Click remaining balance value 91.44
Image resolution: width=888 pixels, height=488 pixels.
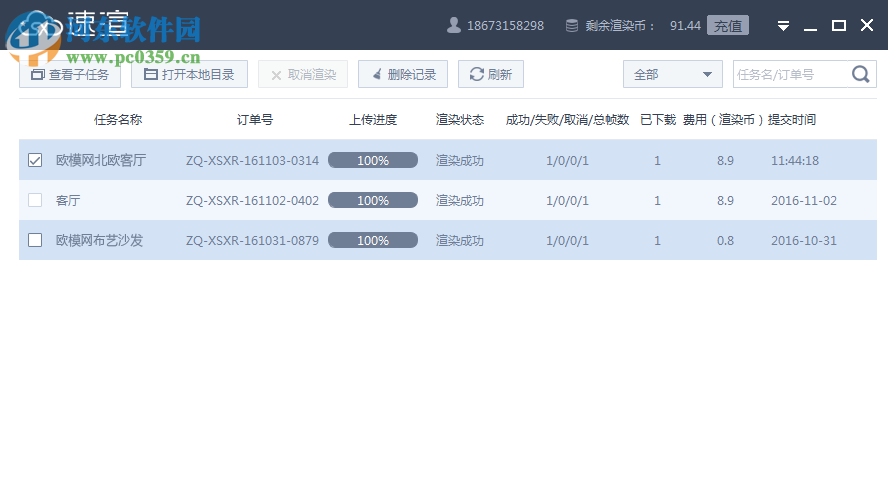(685, 26)
